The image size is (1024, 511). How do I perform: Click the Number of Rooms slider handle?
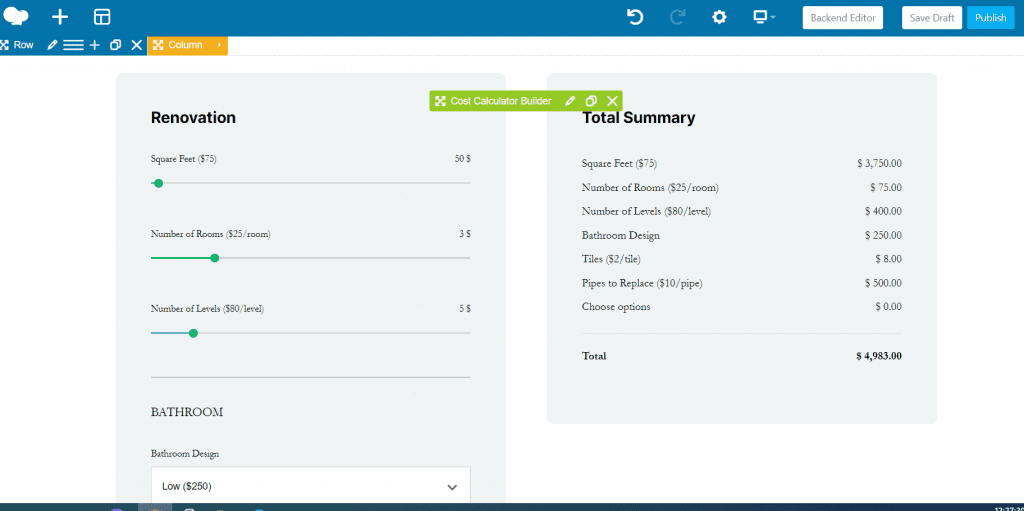click(x=215, y=258)
